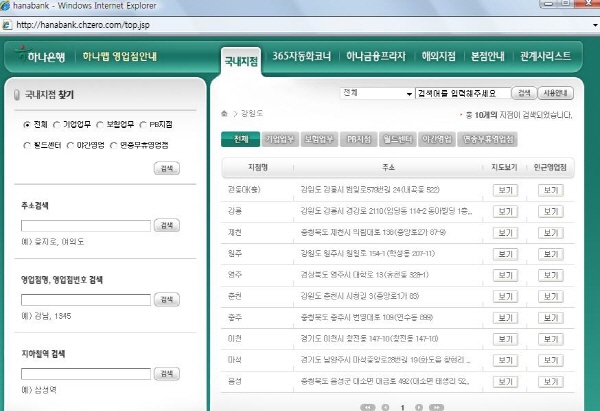Go to next page using pagination arrow
The height and width of the screenshot is (411, 600).
click(x=419, y=407)
